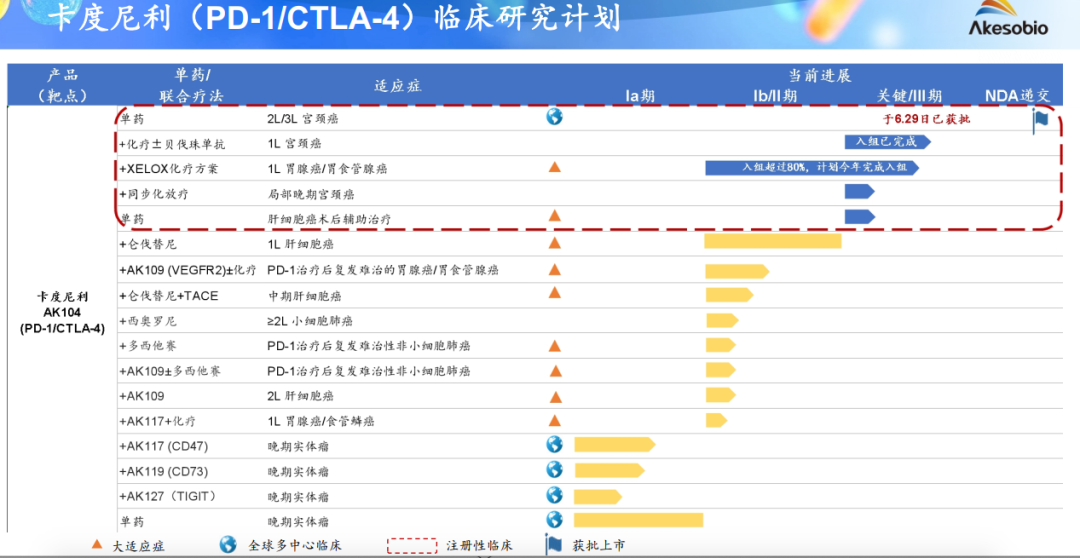
Task: Click the legend flag icon beside 获批上市
Action: pyautogui.click(x=554, y=545)
